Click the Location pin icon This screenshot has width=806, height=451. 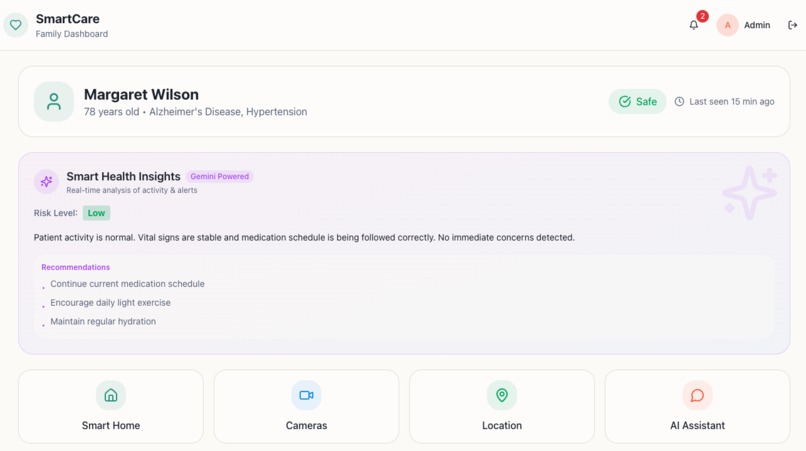502,395
